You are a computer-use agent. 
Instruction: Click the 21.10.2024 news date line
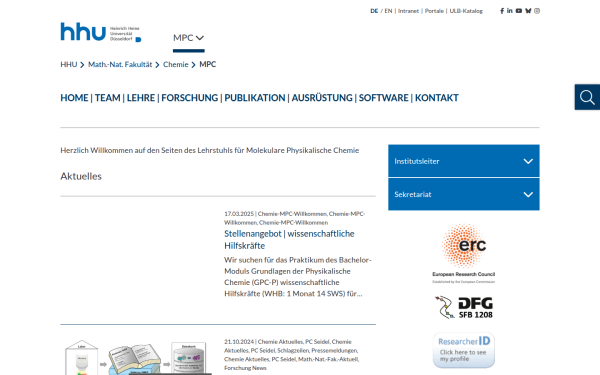coord(292,355)
